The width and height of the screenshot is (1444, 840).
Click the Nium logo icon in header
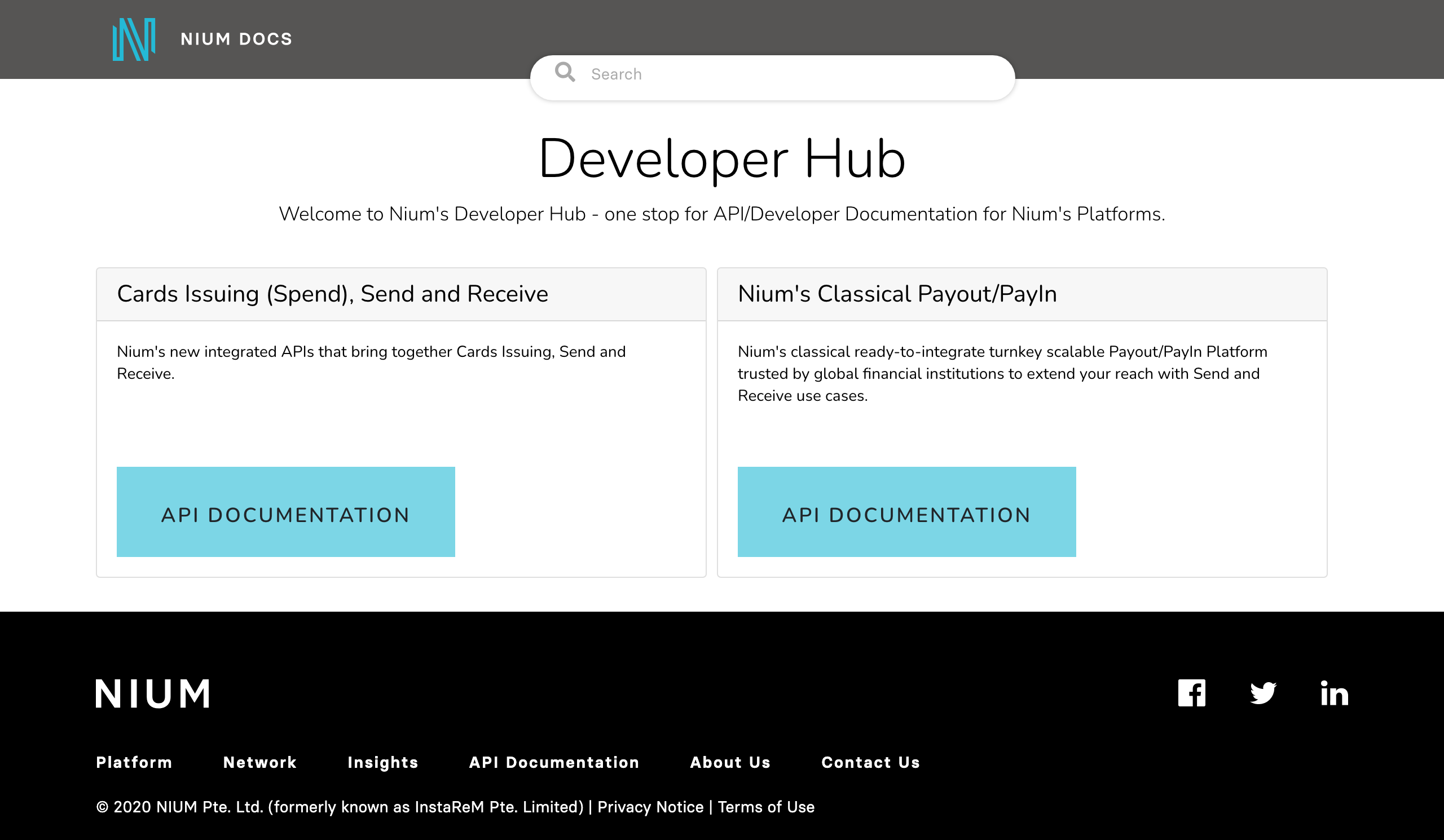pyautogui.click(x=134, y=39)
